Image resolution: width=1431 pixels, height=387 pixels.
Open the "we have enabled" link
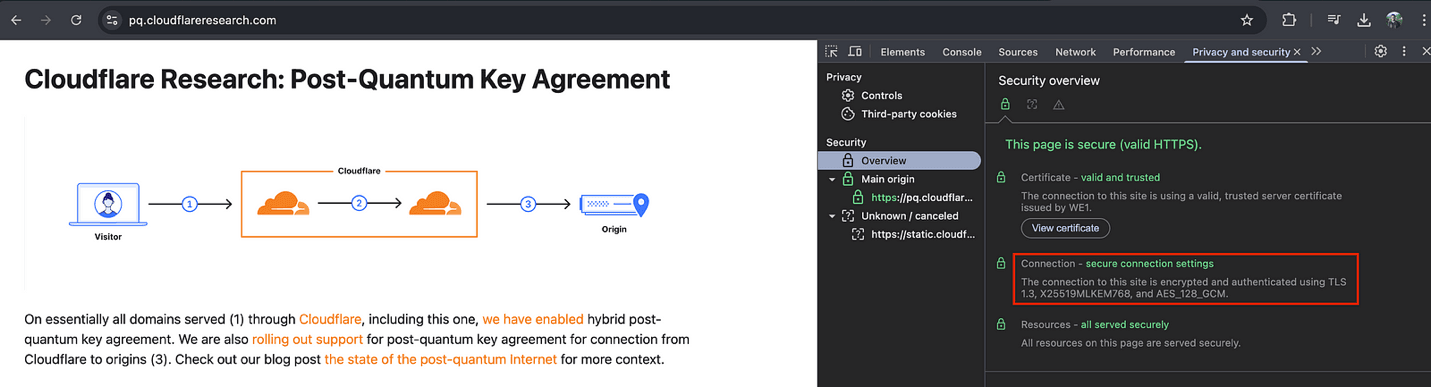coord(533,320)
